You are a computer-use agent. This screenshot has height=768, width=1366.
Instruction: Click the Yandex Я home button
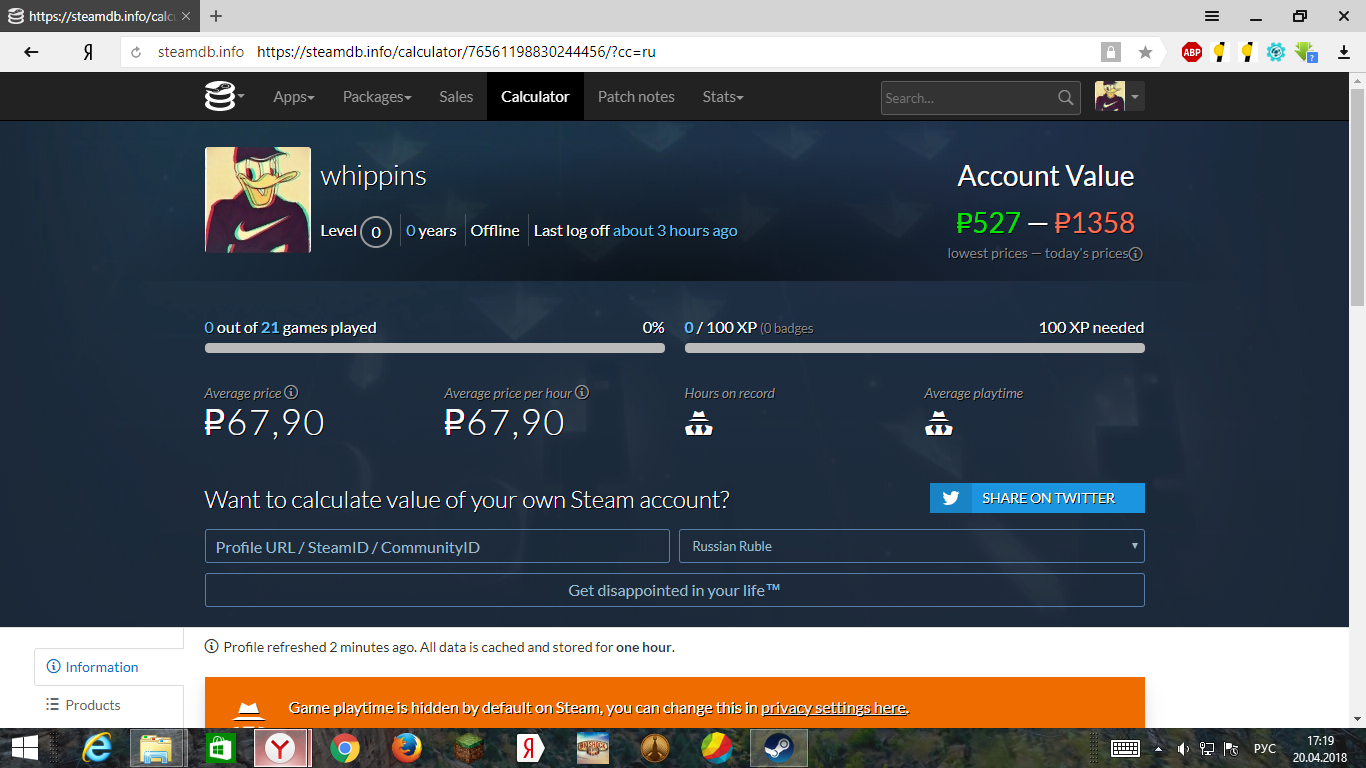pyautogui.click(x=88, y=52)
